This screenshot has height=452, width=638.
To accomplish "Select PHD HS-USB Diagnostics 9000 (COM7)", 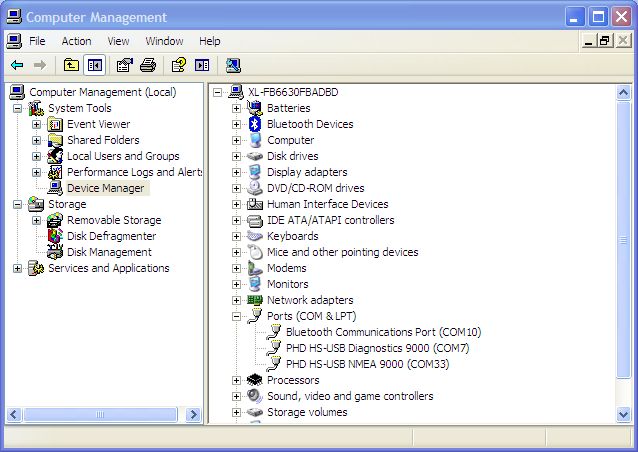I will point(376,348).
